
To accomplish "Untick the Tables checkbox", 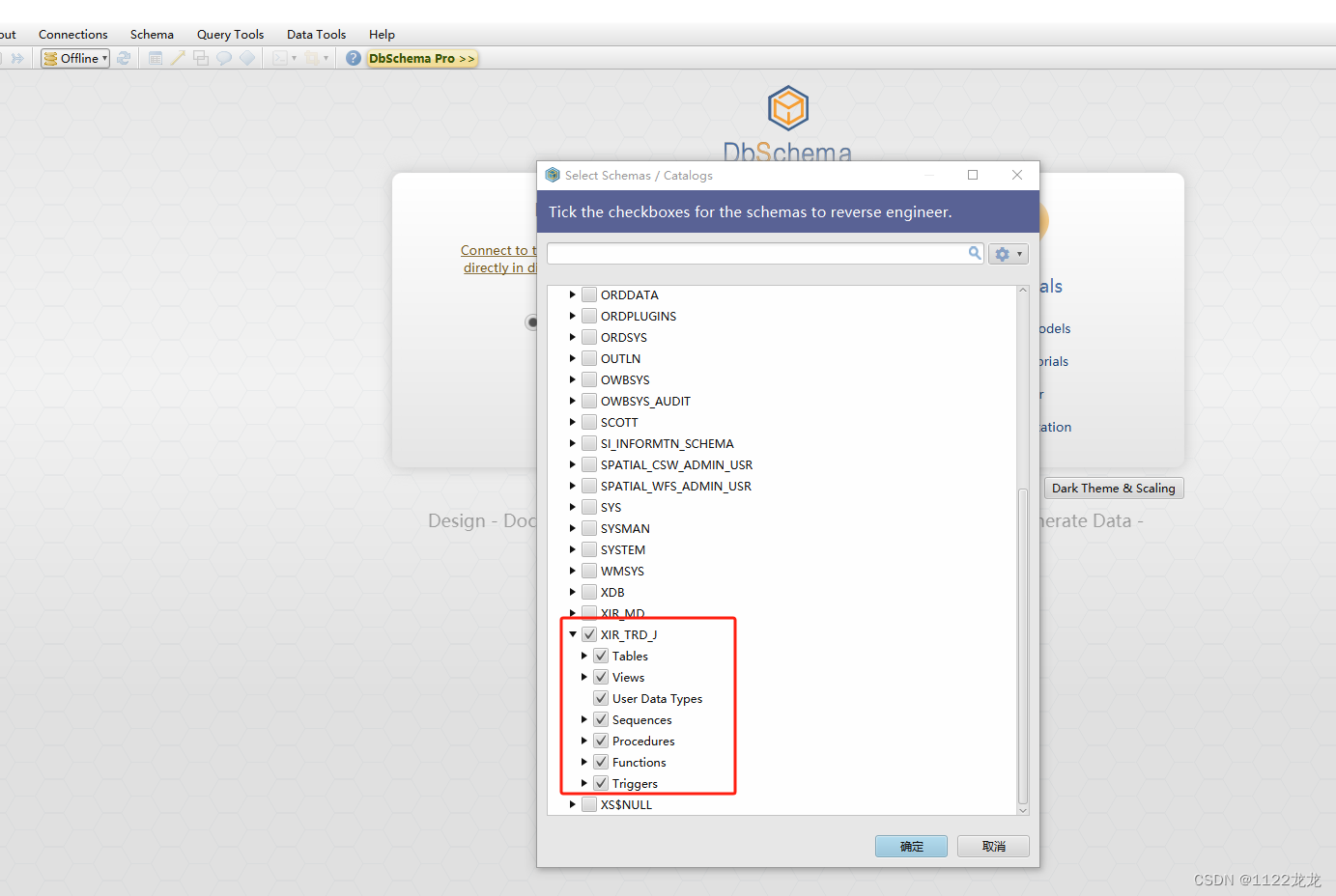I will (x=601, y=656).
